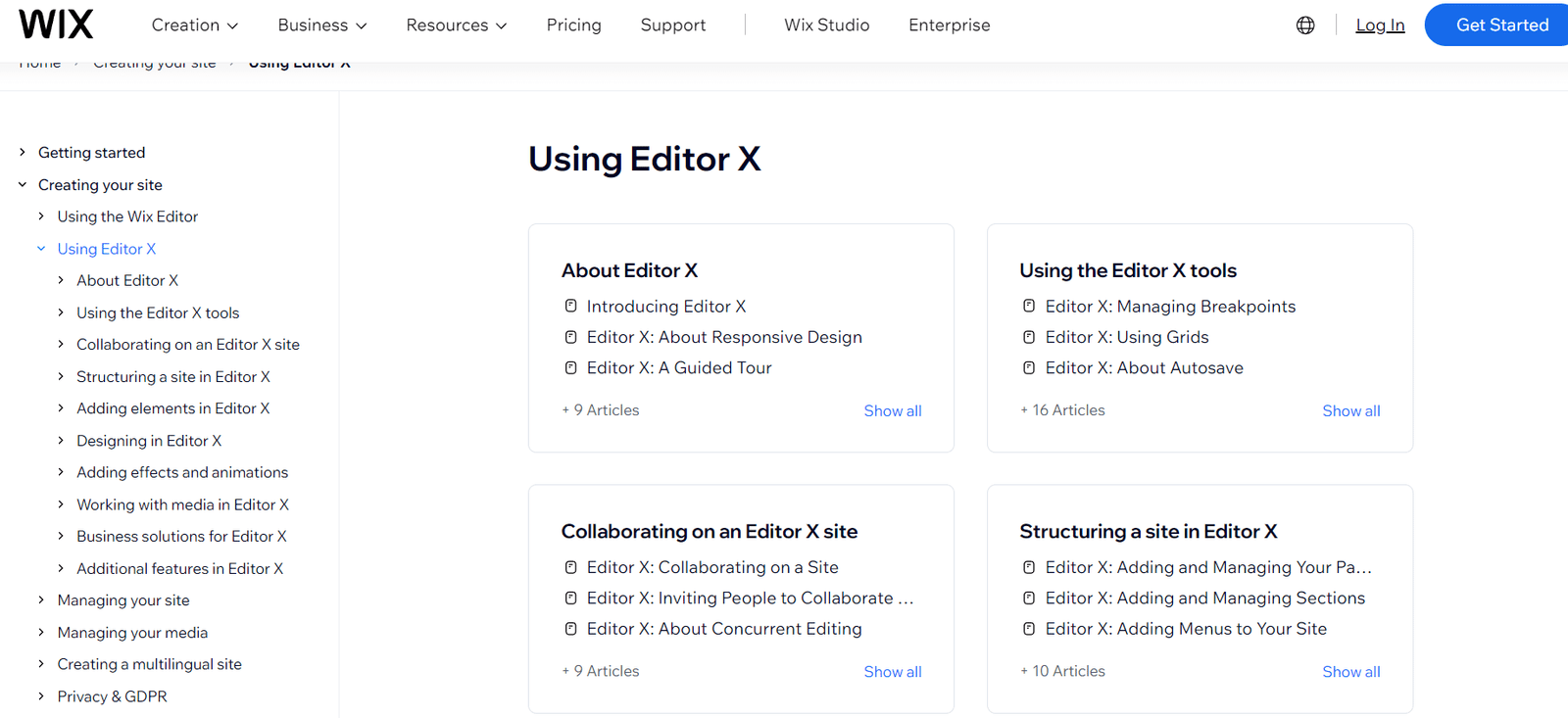Open Editor X: Adding and Managing Sections article
Screen dimensions: 1568x718
(x=1204, y=598)
